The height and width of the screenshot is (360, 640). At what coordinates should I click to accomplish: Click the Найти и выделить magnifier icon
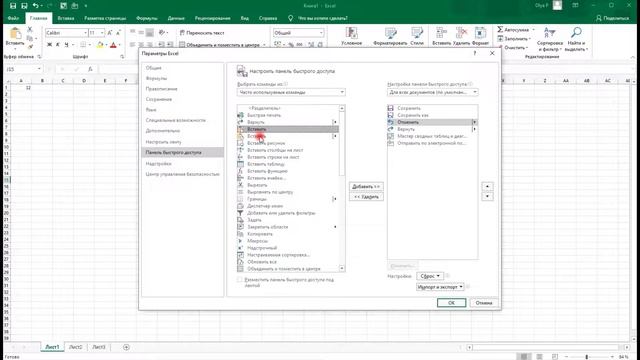(576, 33)
